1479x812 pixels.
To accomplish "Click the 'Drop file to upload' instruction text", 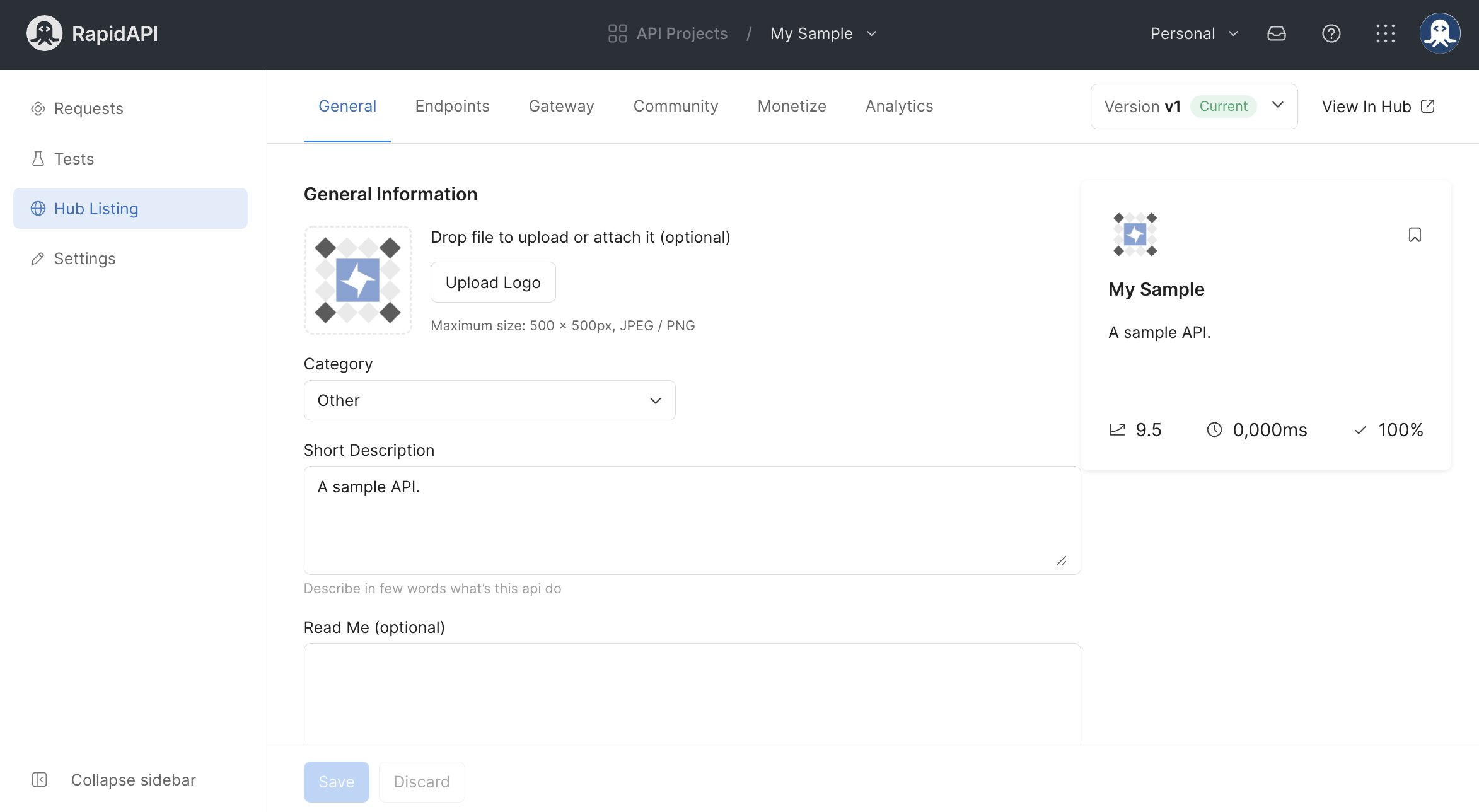I will (x=580, y=237).
